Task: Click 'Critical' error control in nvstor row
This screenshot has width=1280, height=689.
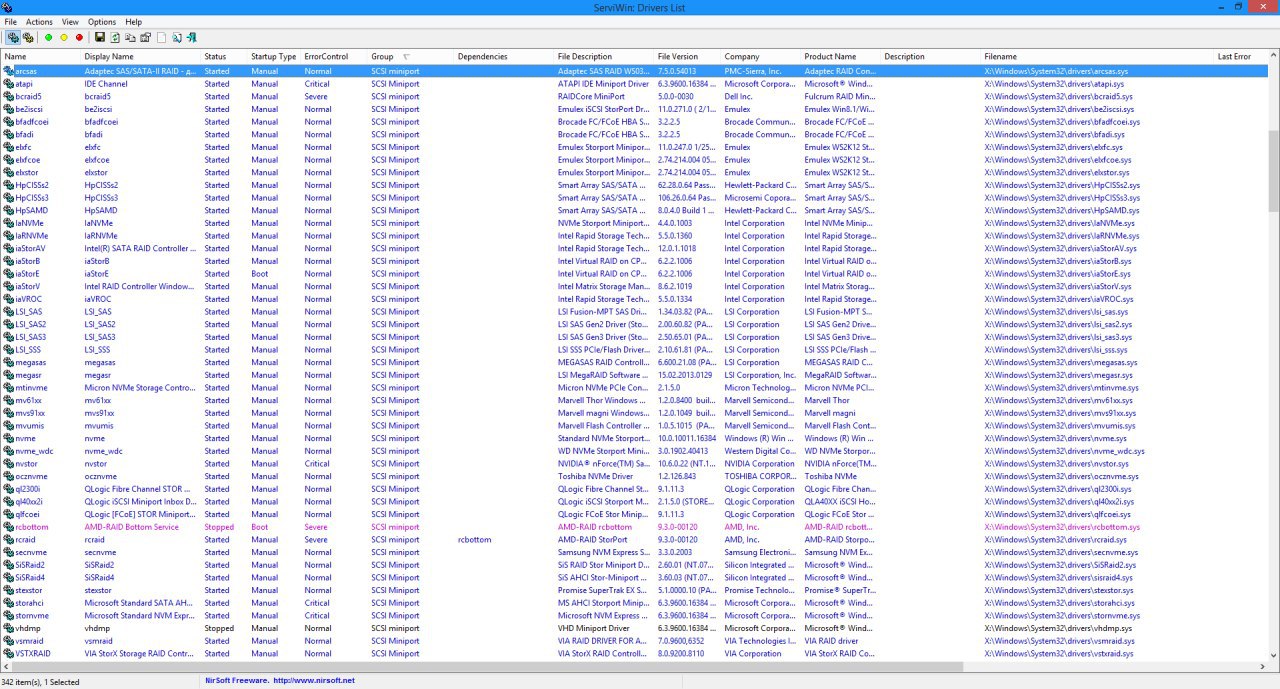Action: click(317, 464)
